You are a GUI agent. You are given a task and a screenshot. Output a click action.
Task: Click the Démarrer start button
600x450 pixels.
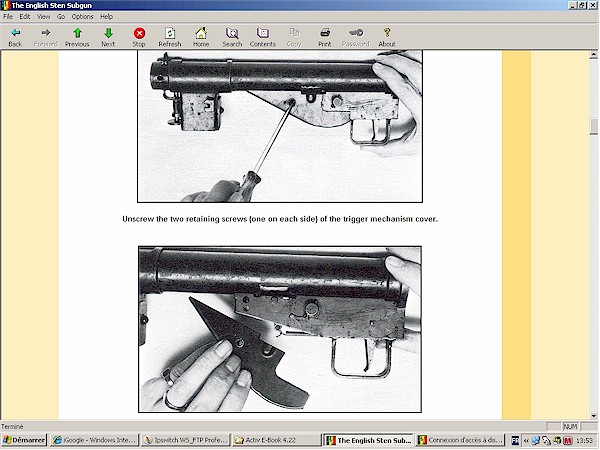[24, 440]
